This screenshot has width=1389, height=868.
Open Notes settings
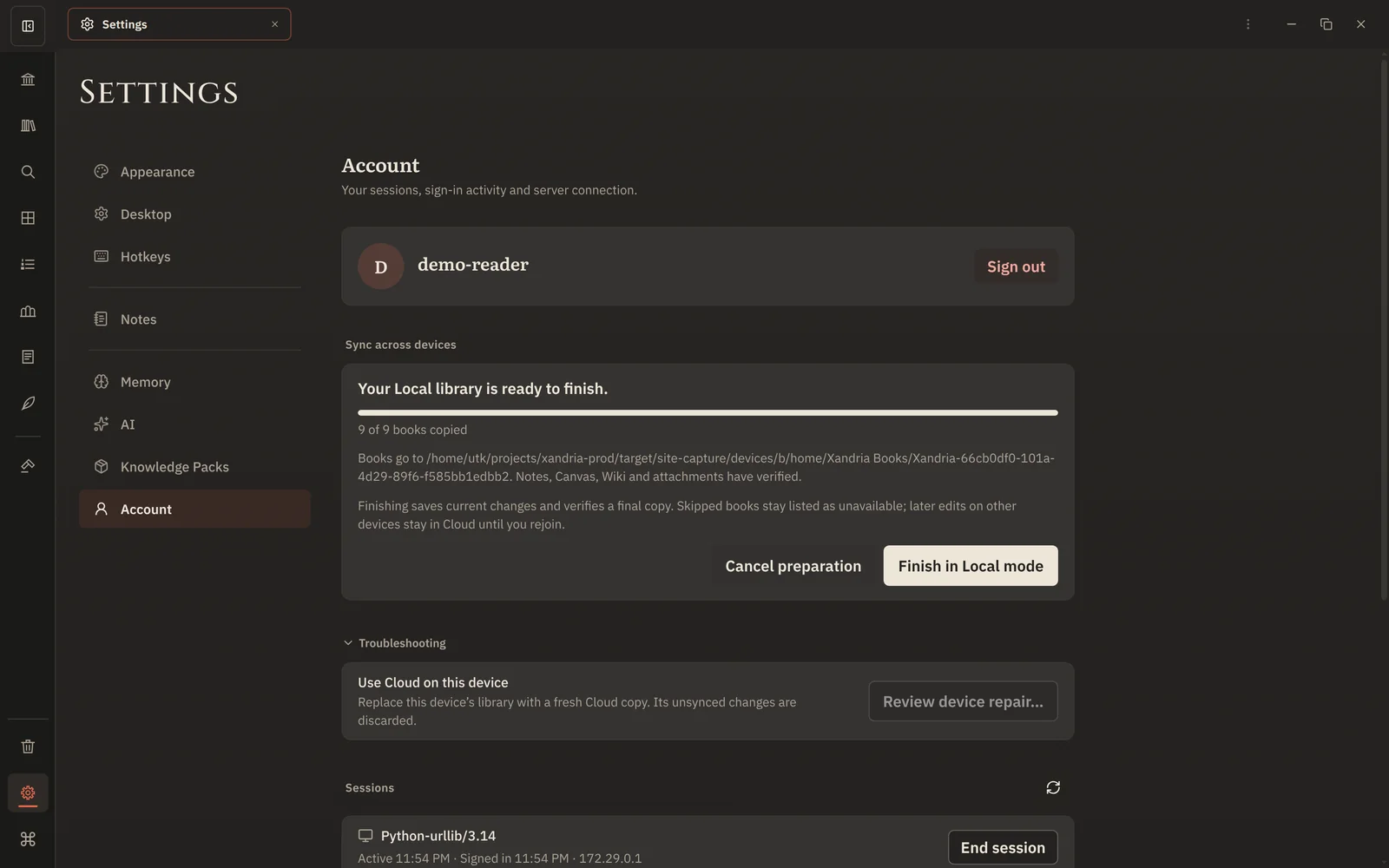[x=194, y=319]
